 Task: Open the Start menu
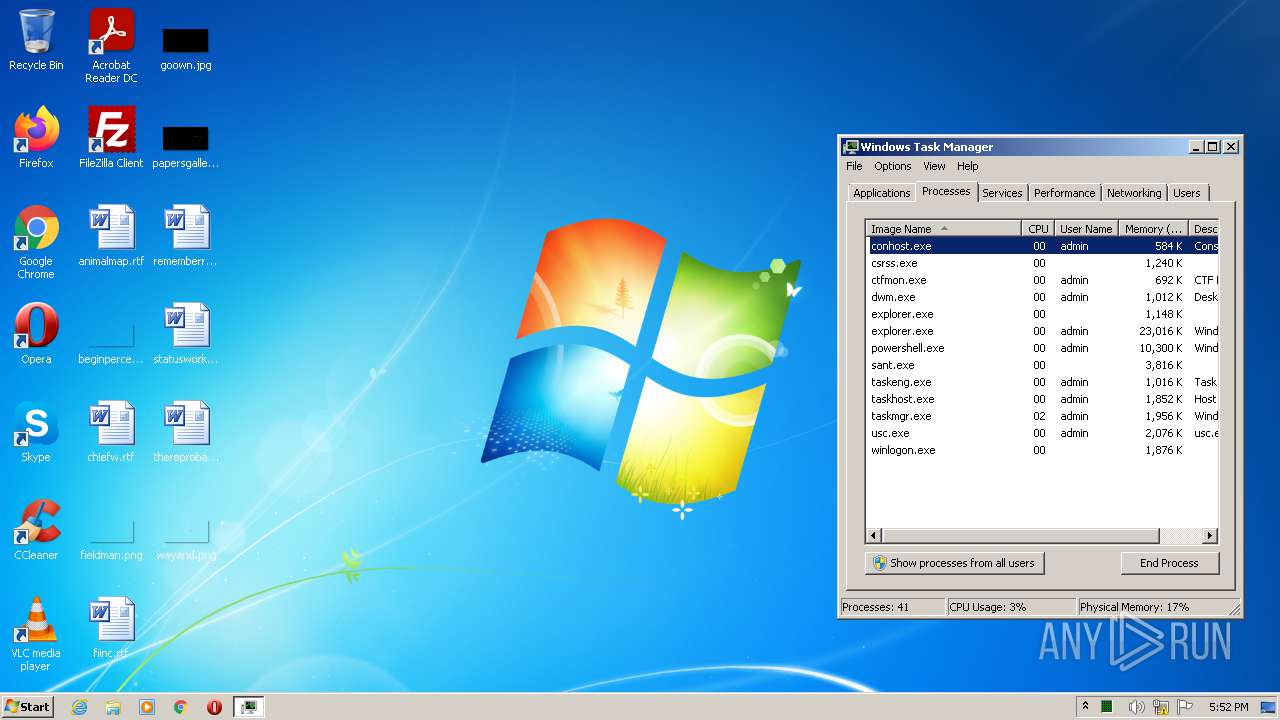click(x=27, y=706)
